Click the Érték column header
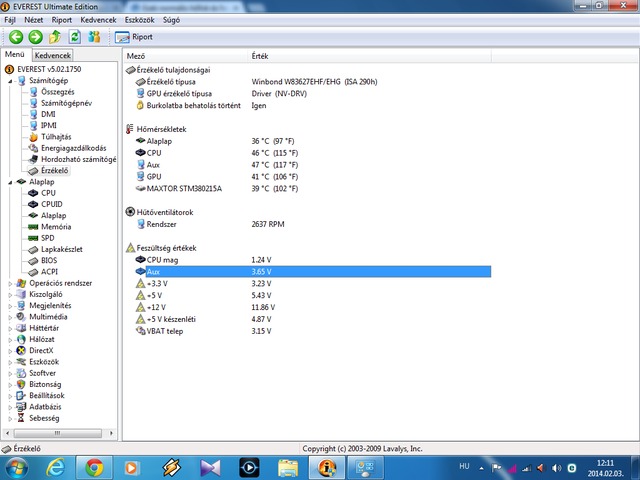The height and width of the screenshot is (480, 640). (x=370, y=56)
